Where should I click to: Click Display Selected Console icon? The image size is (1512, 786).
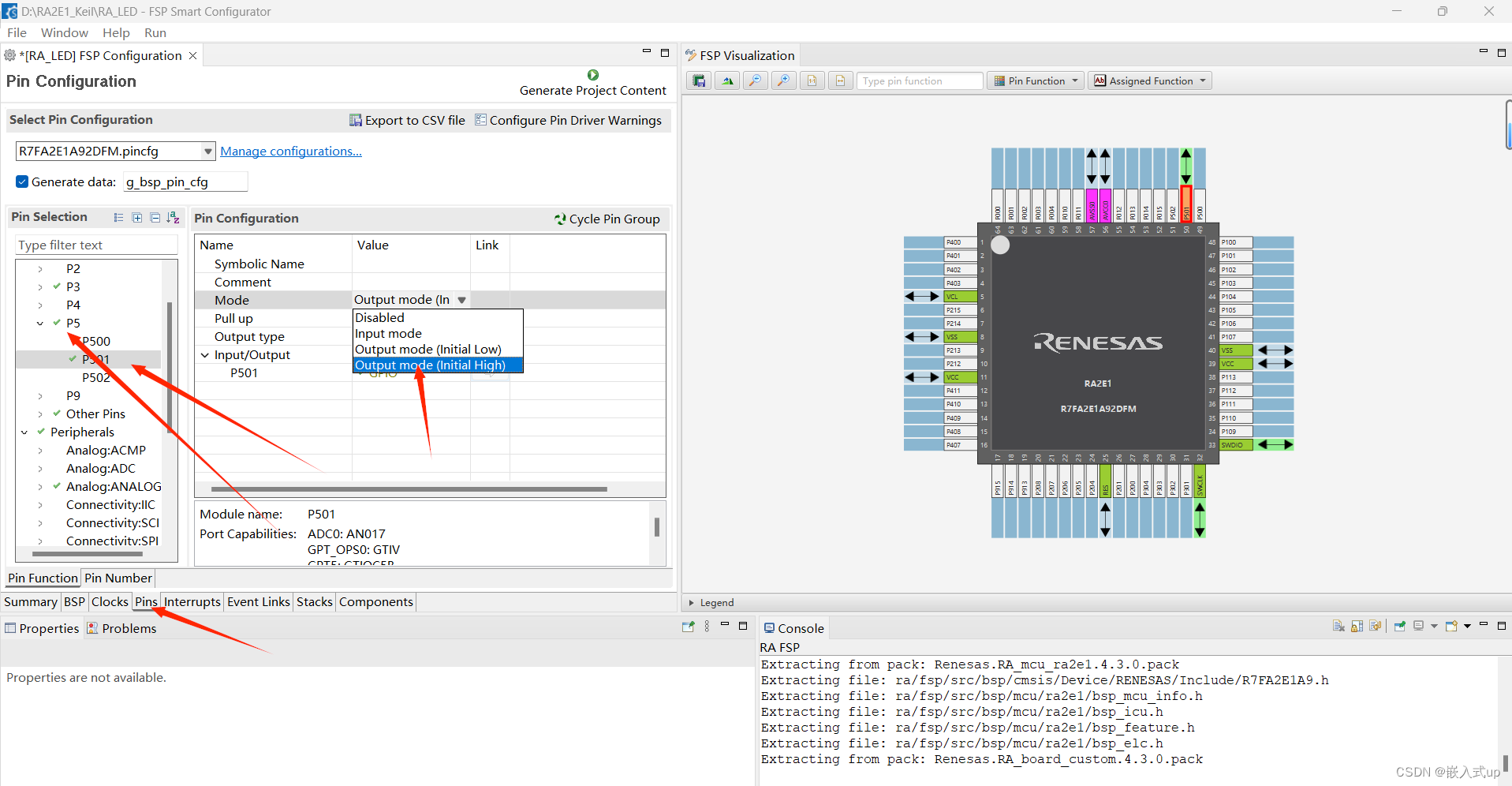[1419, 626]
